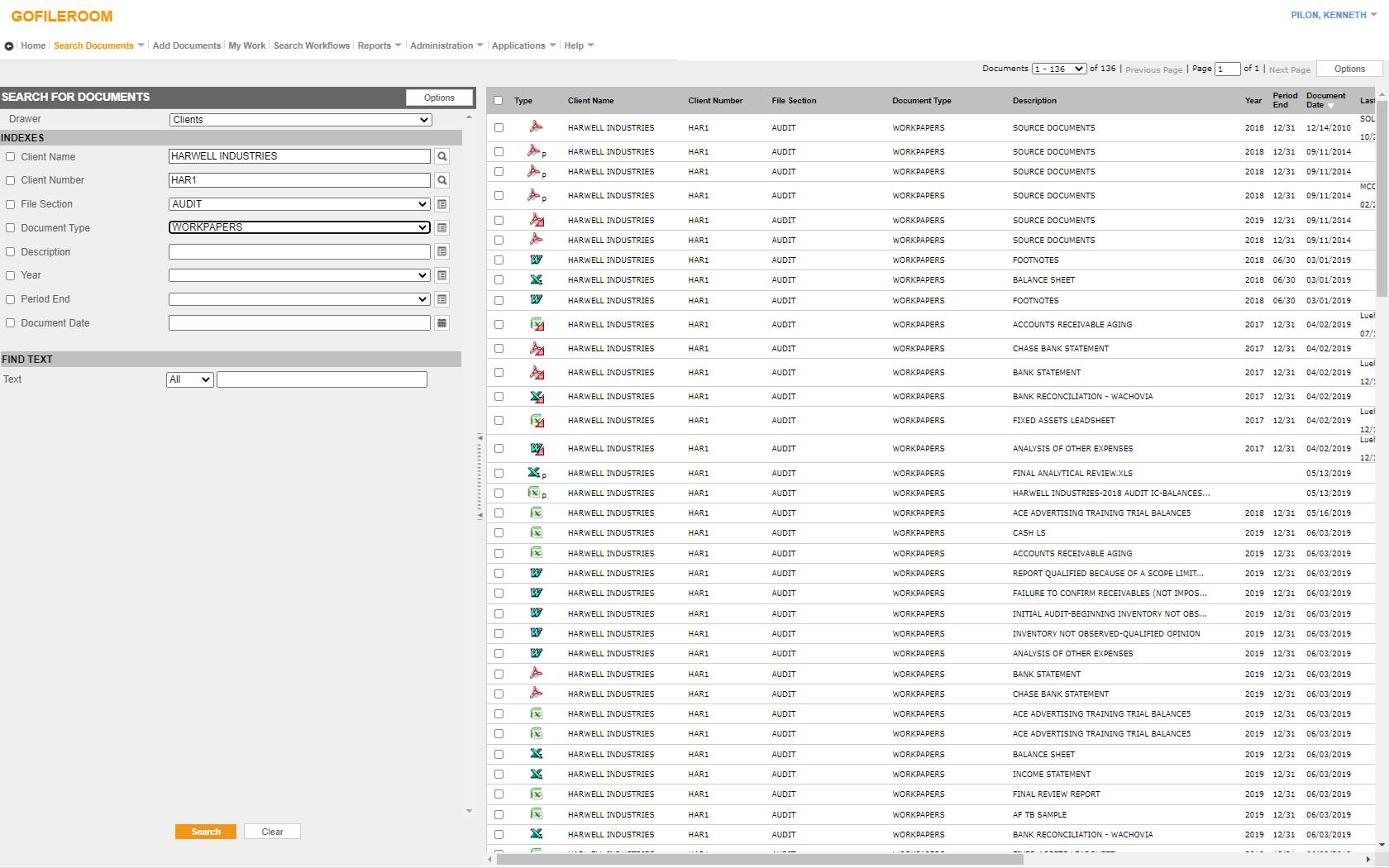Tick the select-all checkbox in results header
This screenshot has height=868, width=1389.
498,101
